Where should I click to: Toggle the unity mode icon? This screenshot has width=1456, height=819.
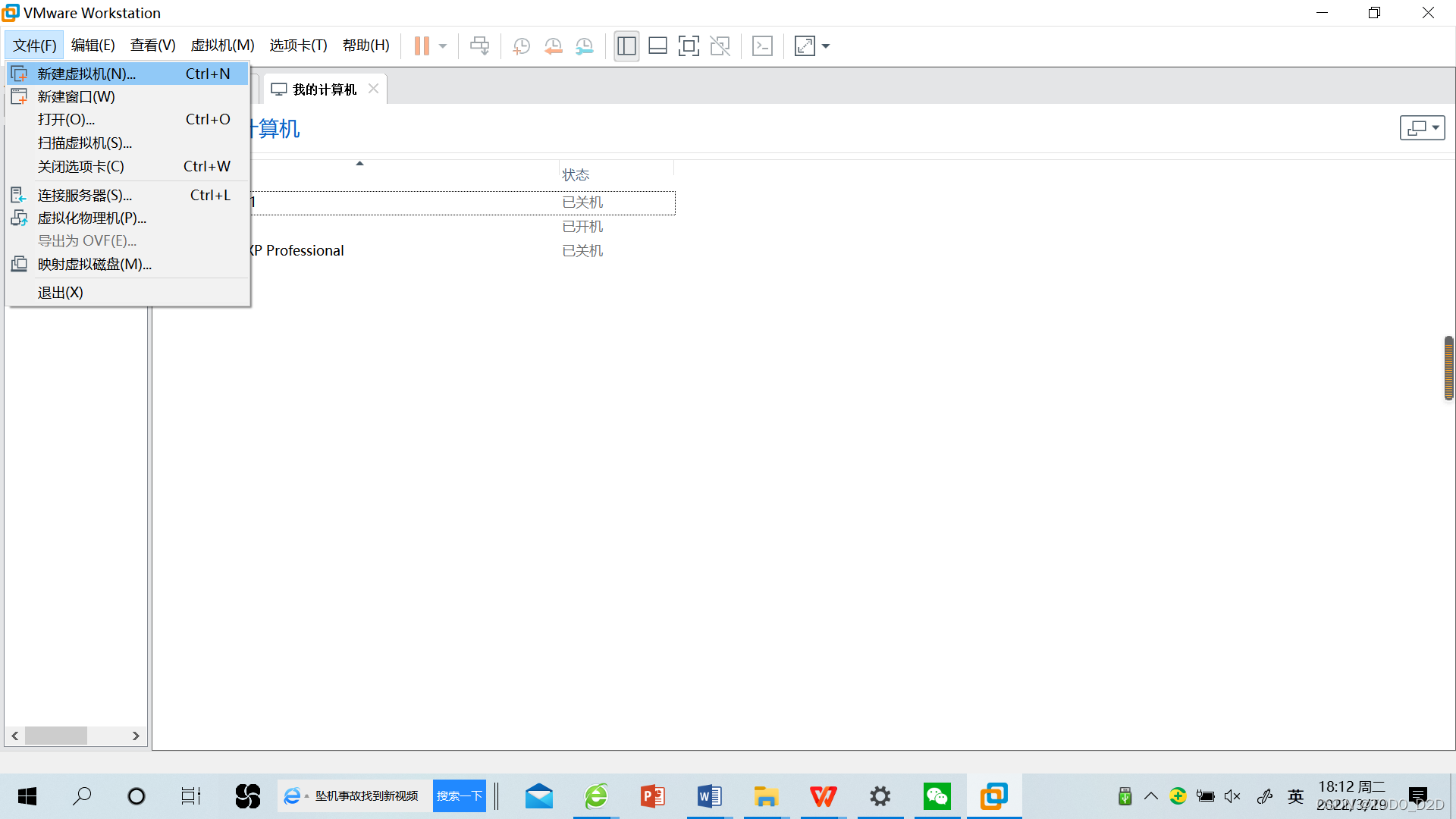[720, 46]
